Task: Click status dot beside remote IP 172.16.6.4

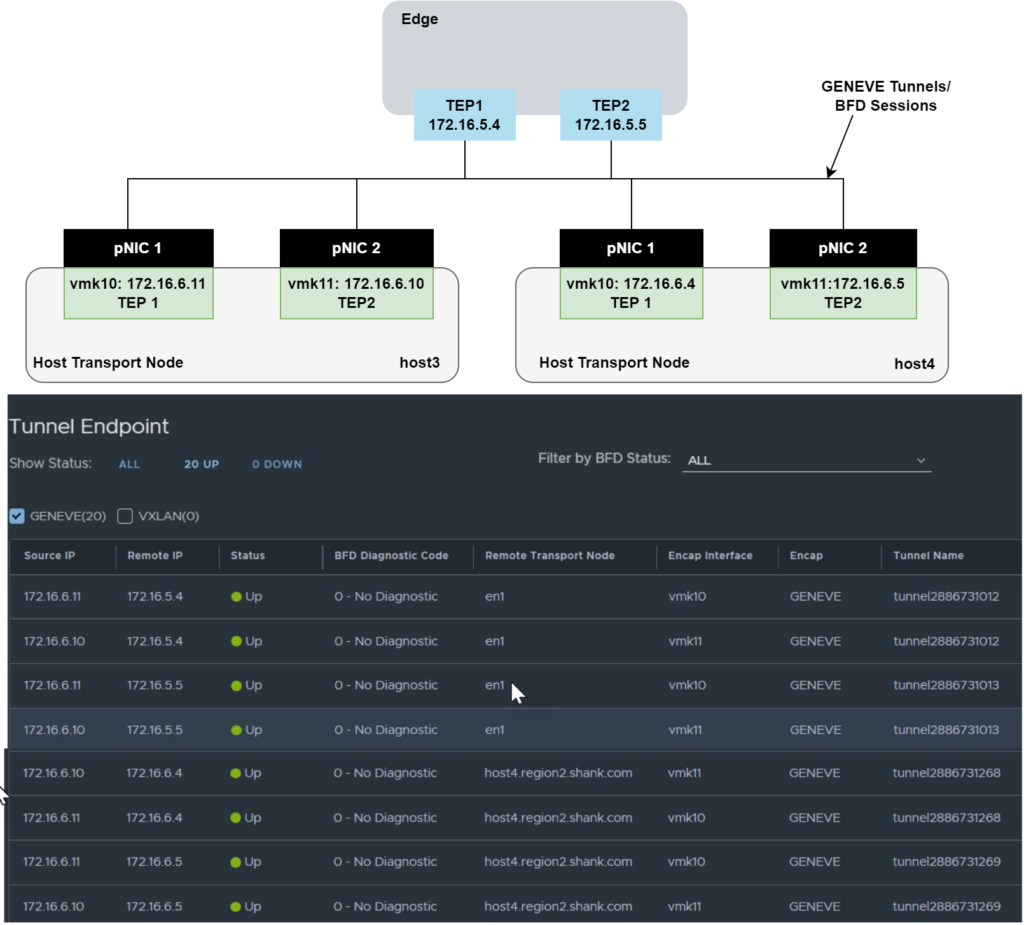Action: pos(237,773)
